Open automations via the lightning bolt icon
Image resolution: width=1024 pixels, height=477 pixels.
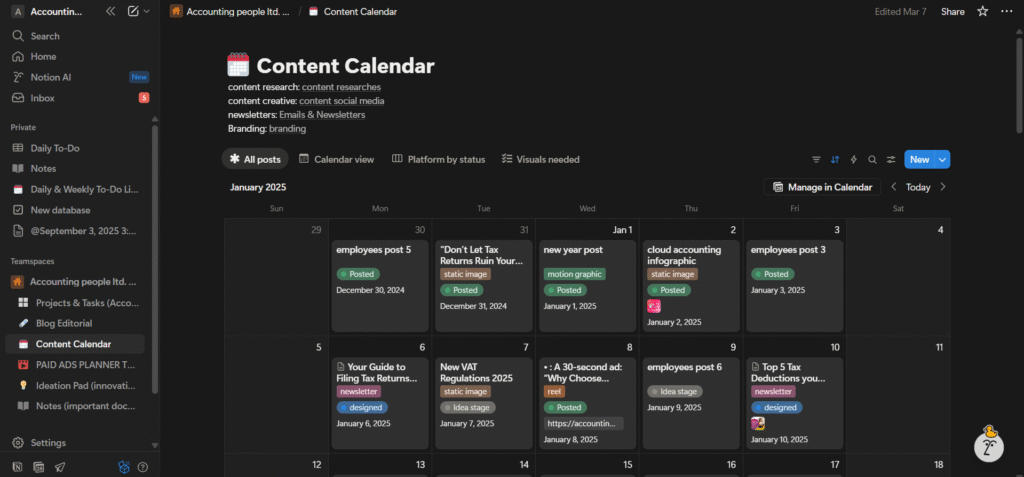[853, 159]
